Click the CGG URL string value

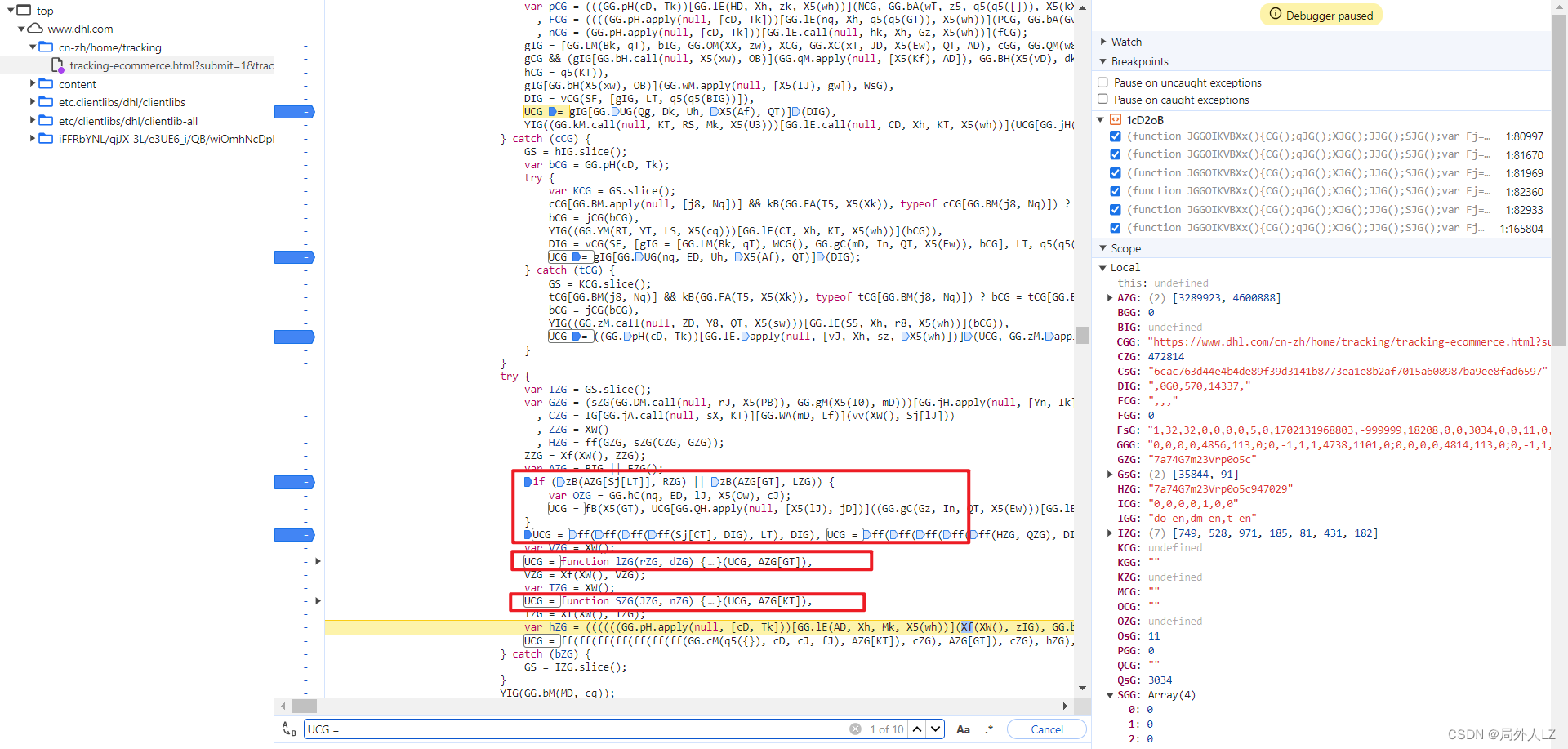coord(1349,342)
